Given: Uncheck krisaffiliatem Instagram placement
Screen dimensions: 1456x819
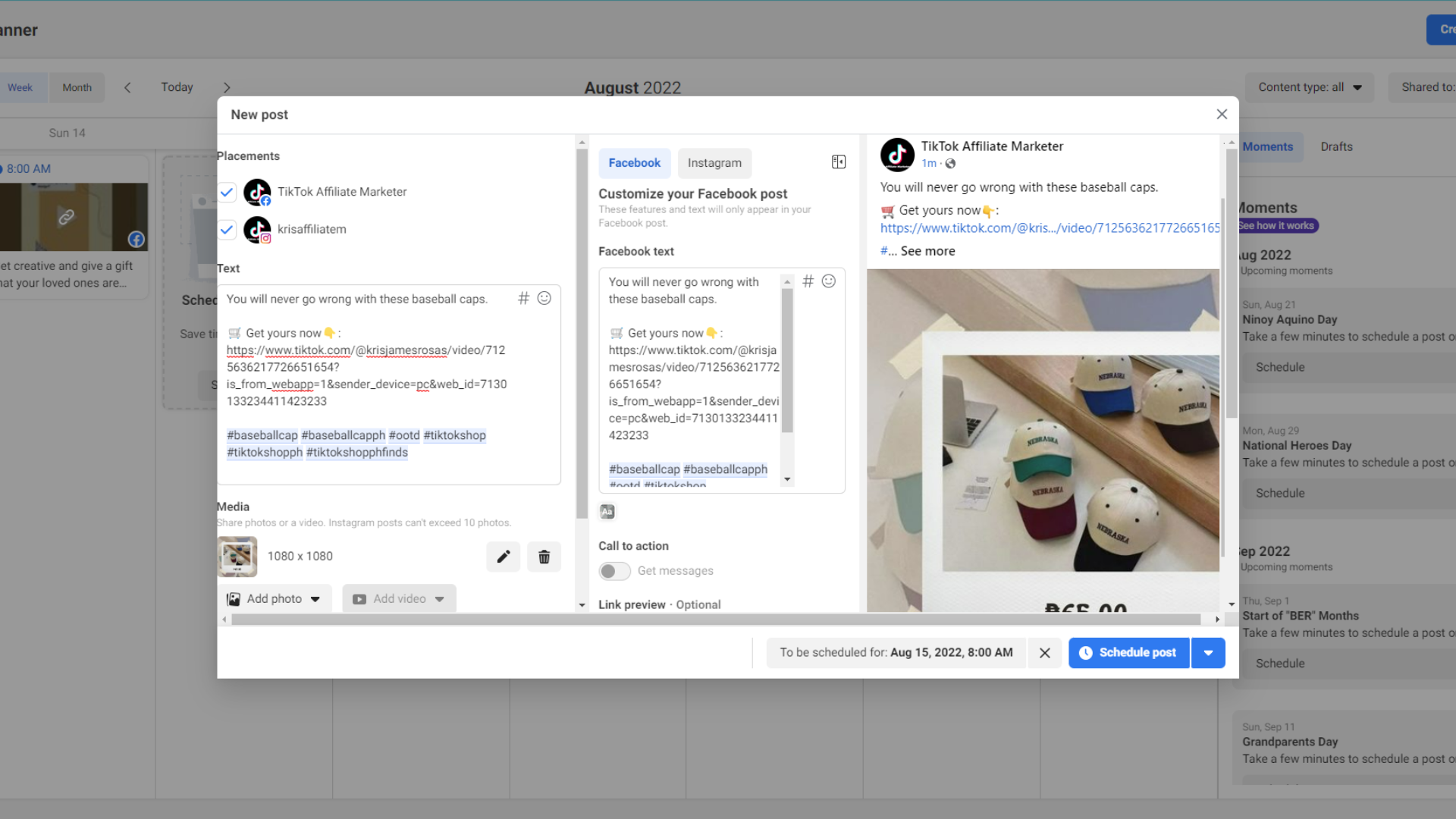Looking at the screenshot, I should (227, 229).
